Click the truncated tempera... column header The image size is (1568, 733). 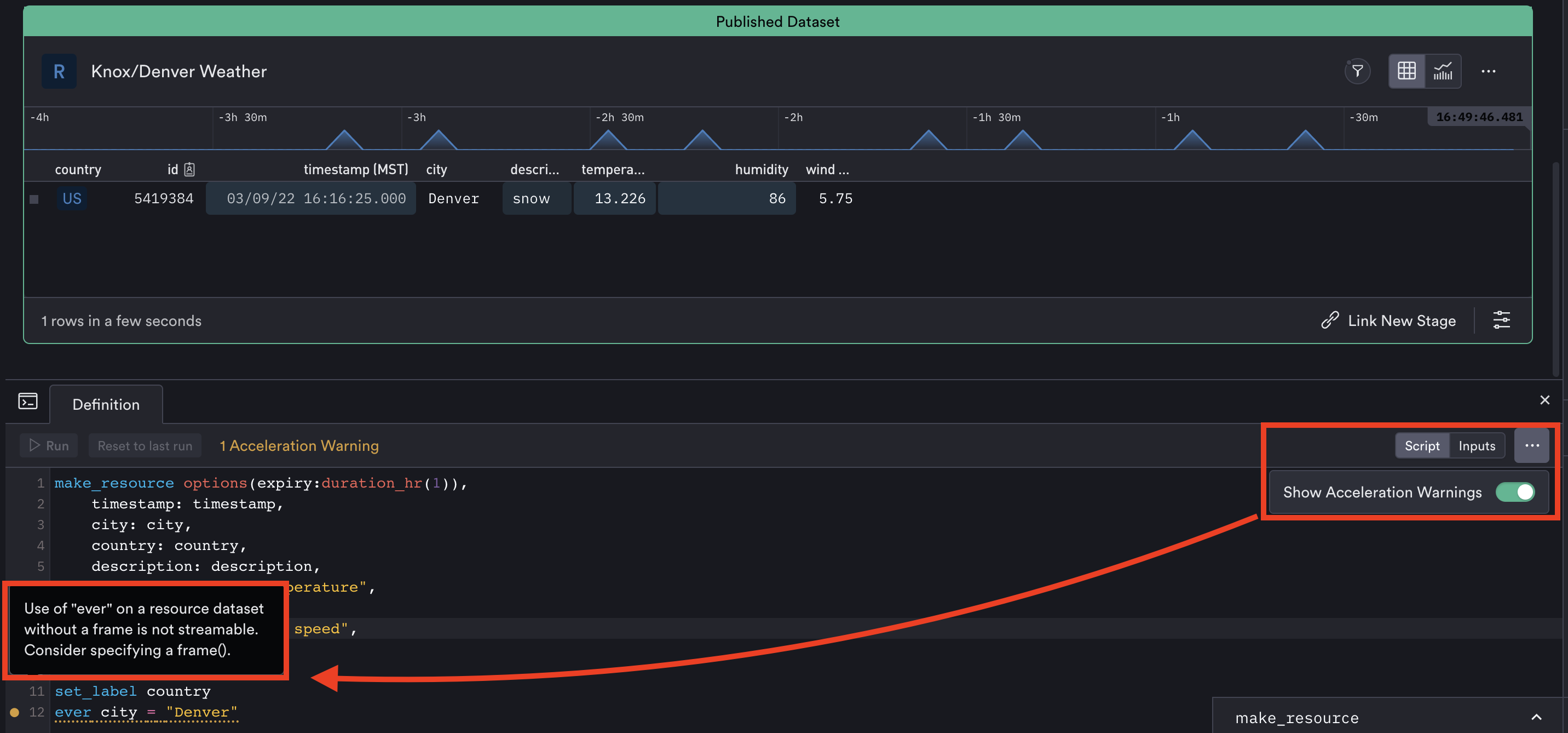point(612,169)
